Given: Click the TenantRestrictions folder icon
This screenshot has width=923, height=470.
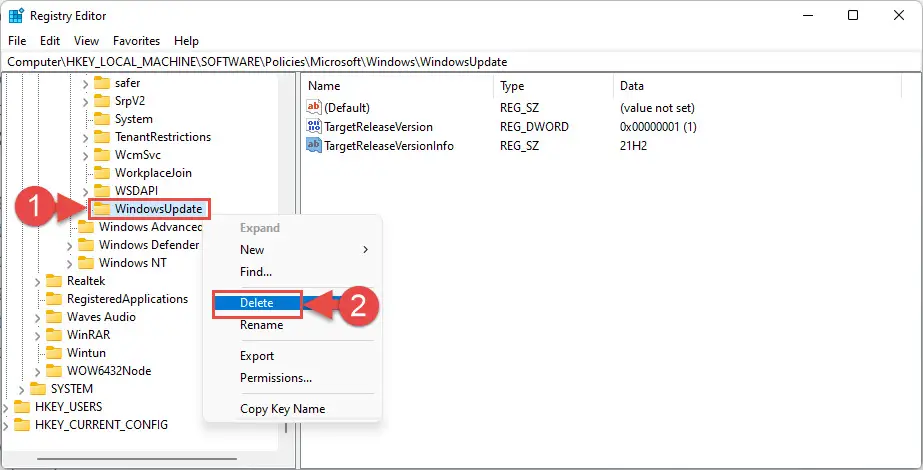Looking at the screenshot, I should [x=102, y=137].
